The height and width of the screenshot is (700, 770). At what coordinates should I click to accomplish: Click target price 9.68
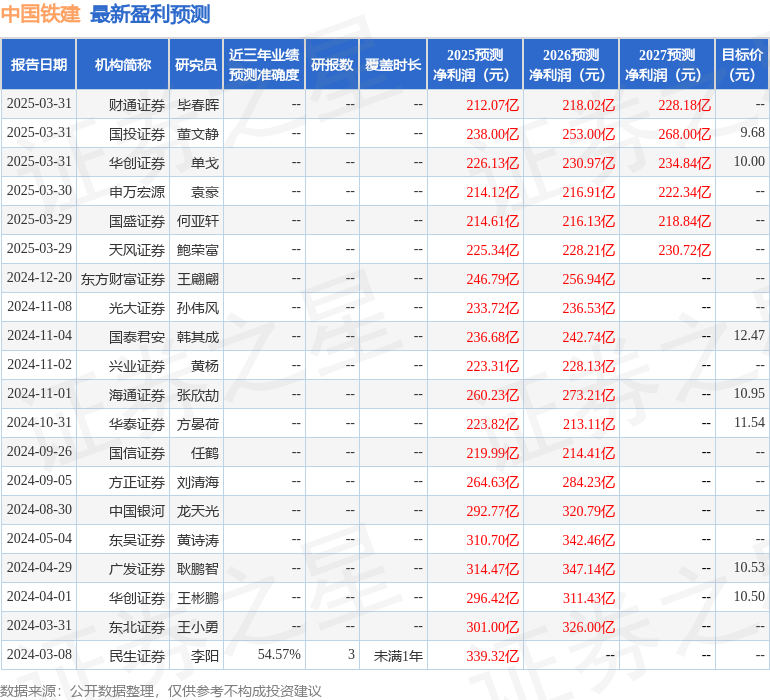tap(752, 133)
